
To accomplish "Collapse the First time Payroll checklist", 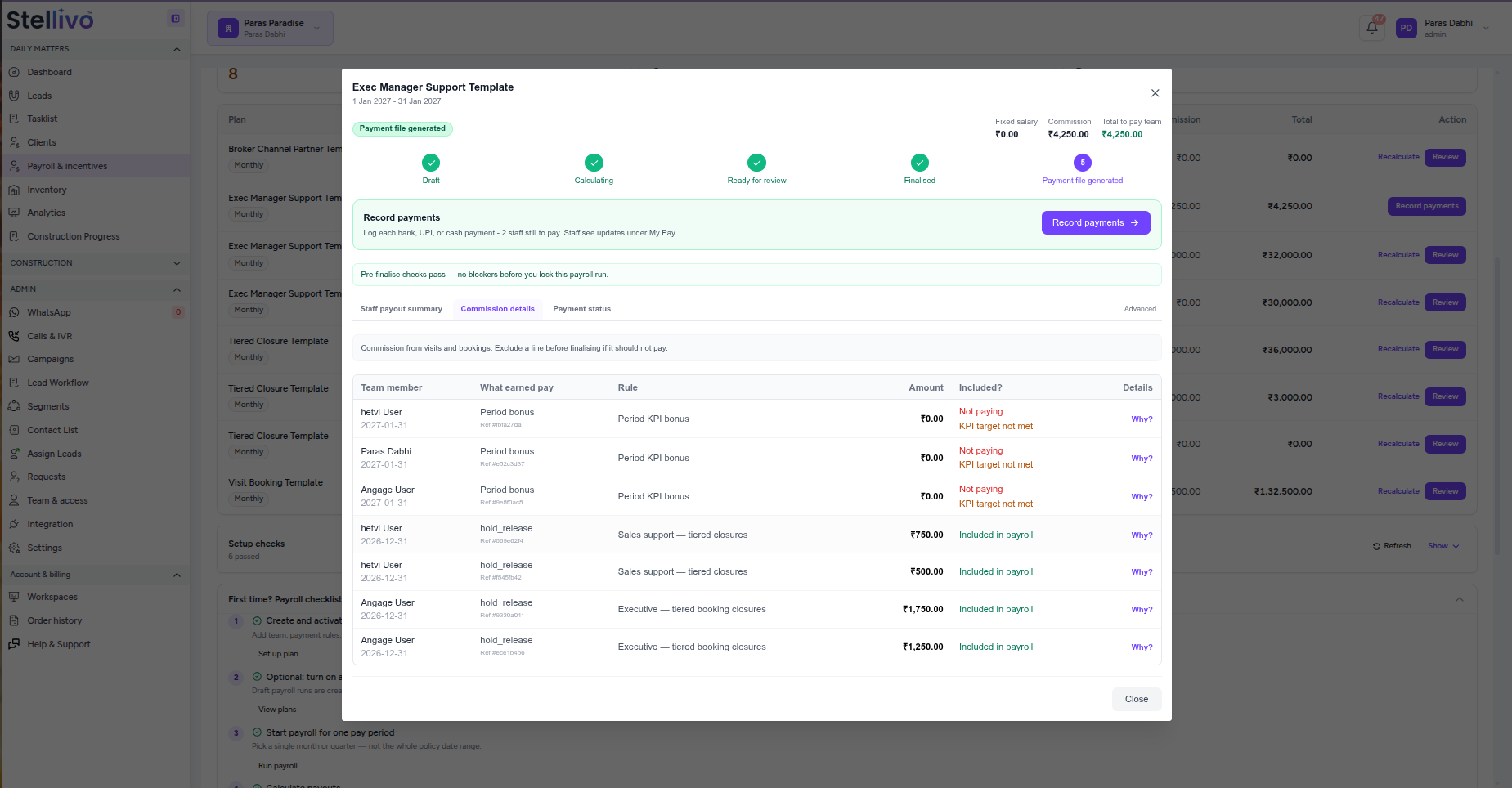I will pos(1460,599).
